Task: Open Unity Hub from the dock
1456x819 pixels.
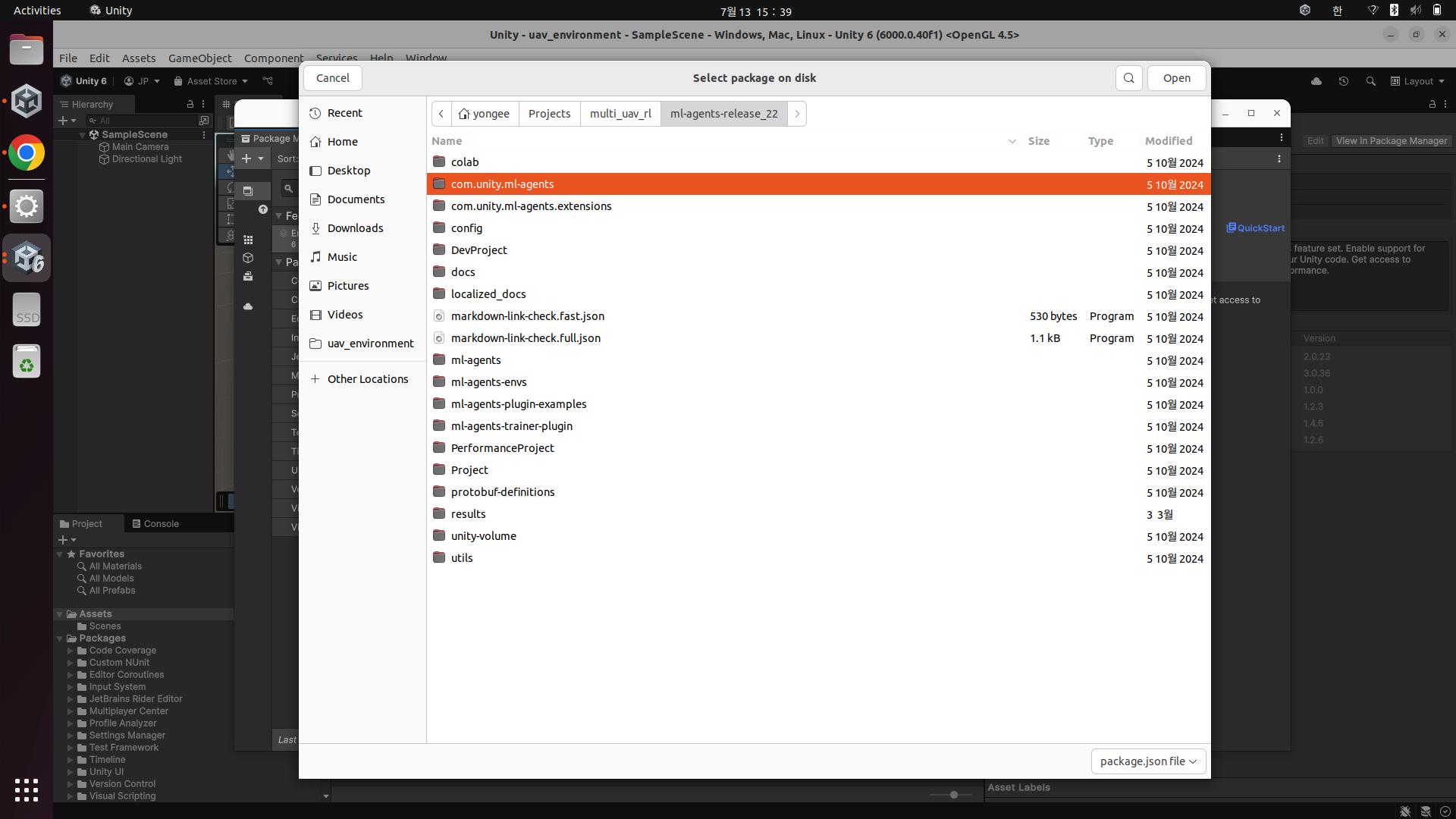Action: tap(27, 102)
